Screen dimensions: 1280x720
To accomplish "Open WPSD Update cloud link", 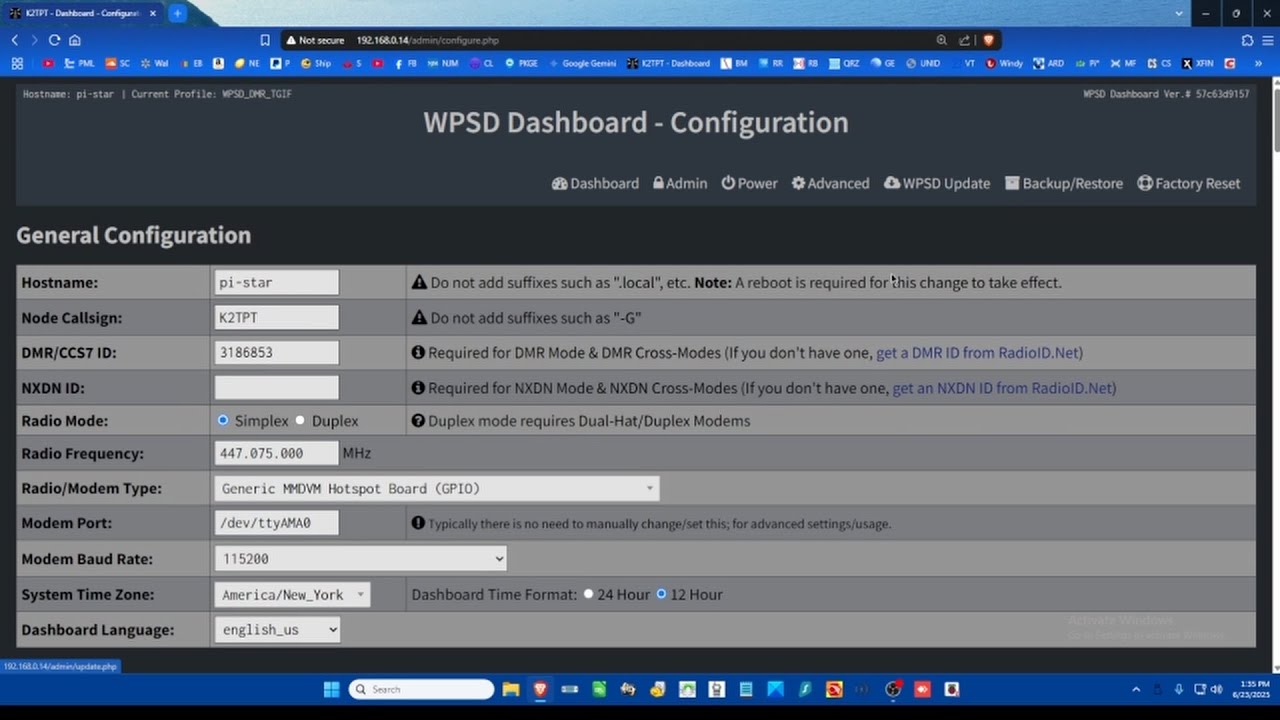I will point(937,183).
